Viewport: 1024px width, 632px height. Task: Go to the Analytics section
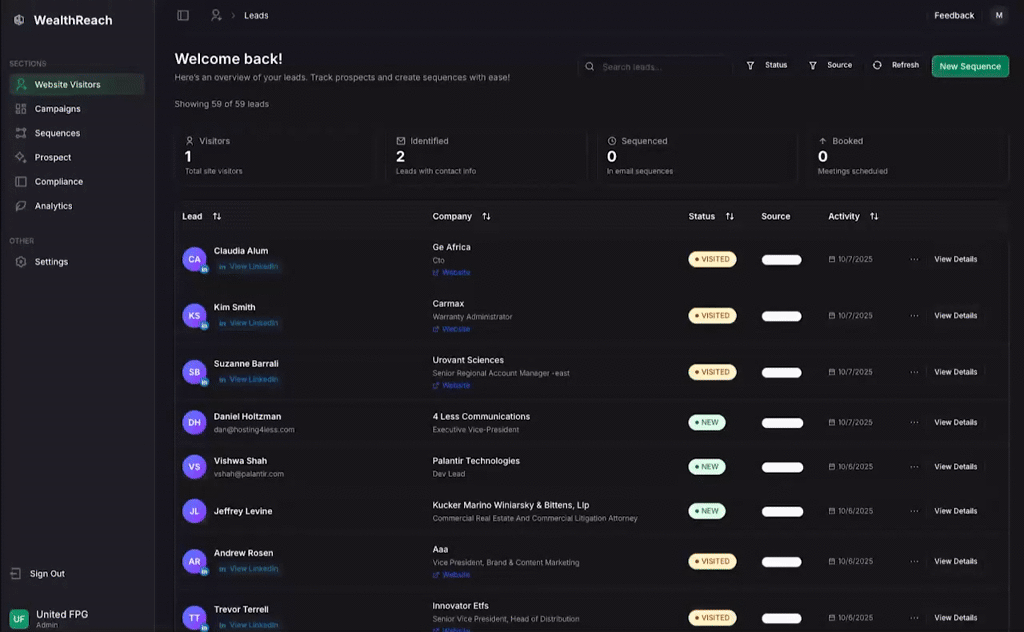tap(53, 206)
